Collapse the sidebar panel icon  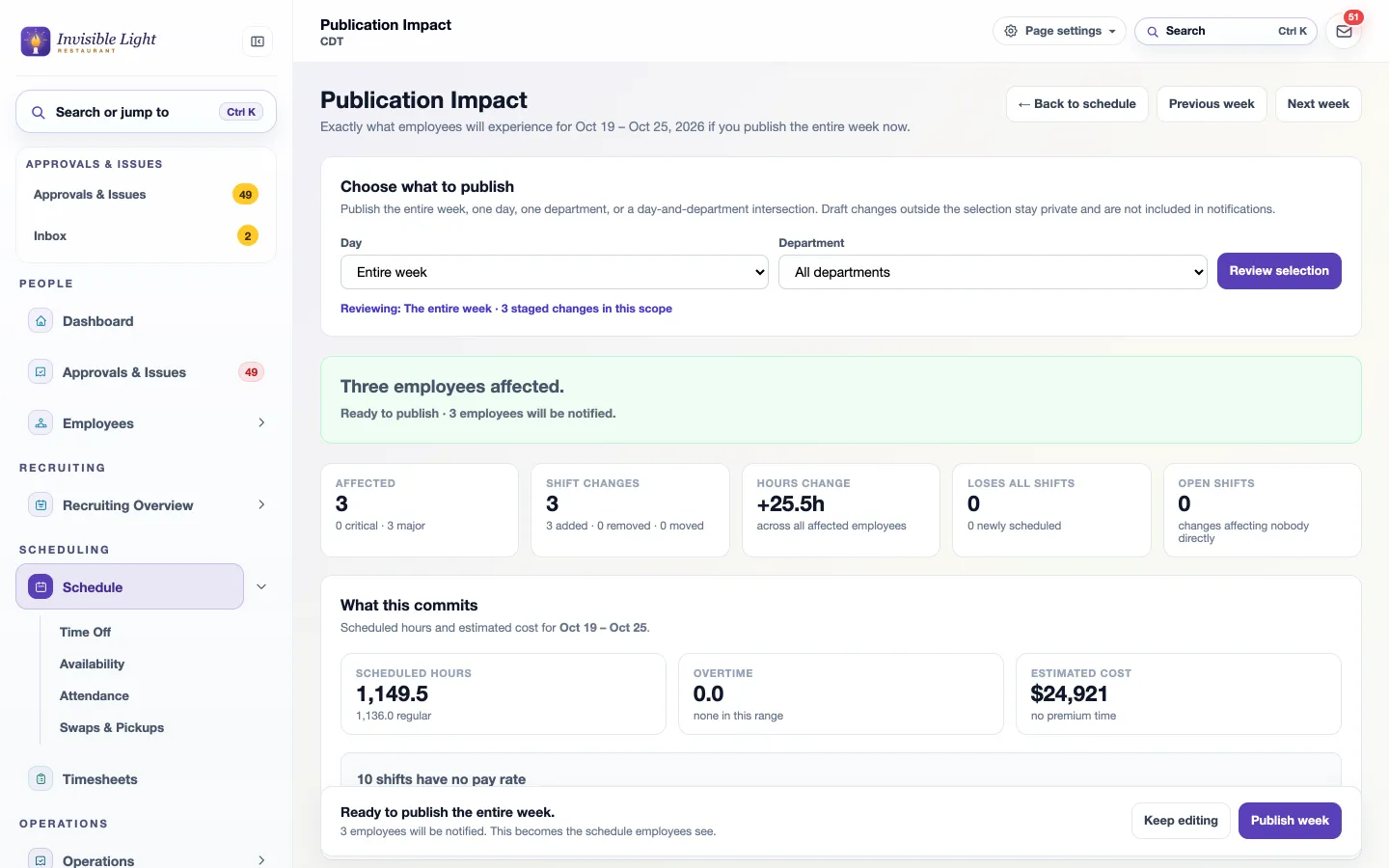258,41
